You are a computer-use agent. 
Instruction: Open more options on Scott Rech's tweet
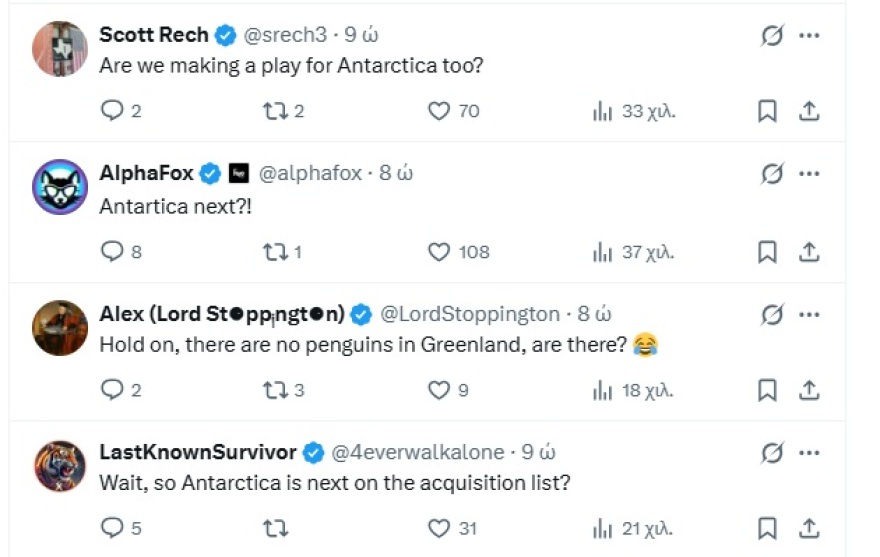(809, 35)
